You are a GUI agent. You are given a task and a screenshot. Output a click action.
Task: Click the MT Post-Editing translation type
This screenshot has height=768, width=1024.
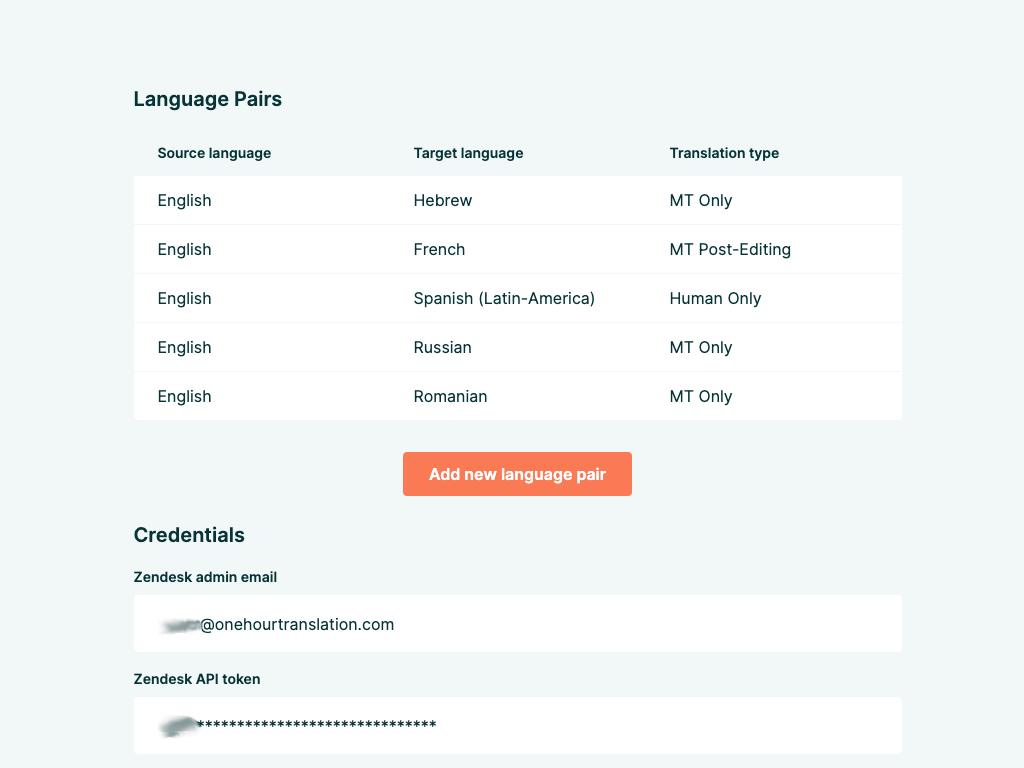click(730, 250)
